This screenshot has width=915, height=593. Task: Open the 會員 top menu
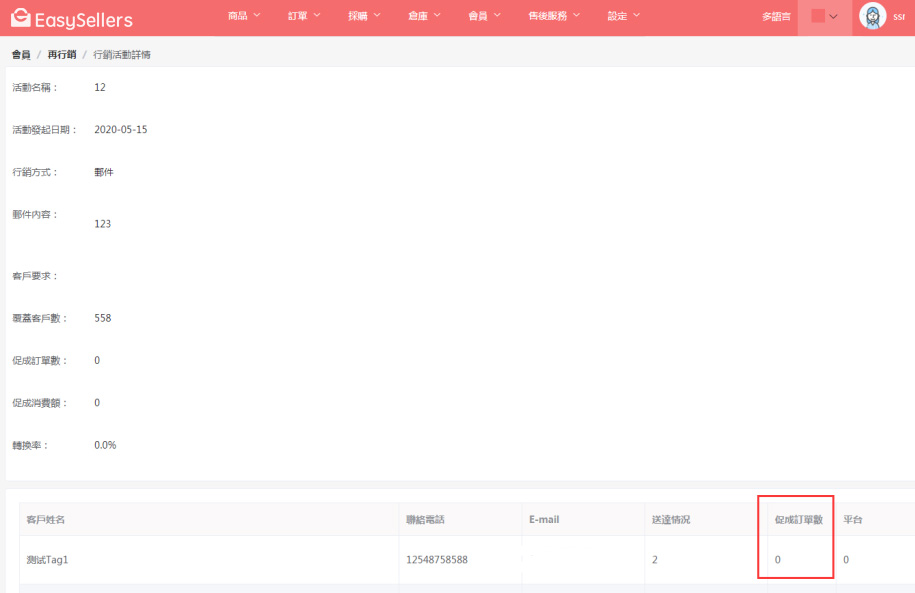484,16
